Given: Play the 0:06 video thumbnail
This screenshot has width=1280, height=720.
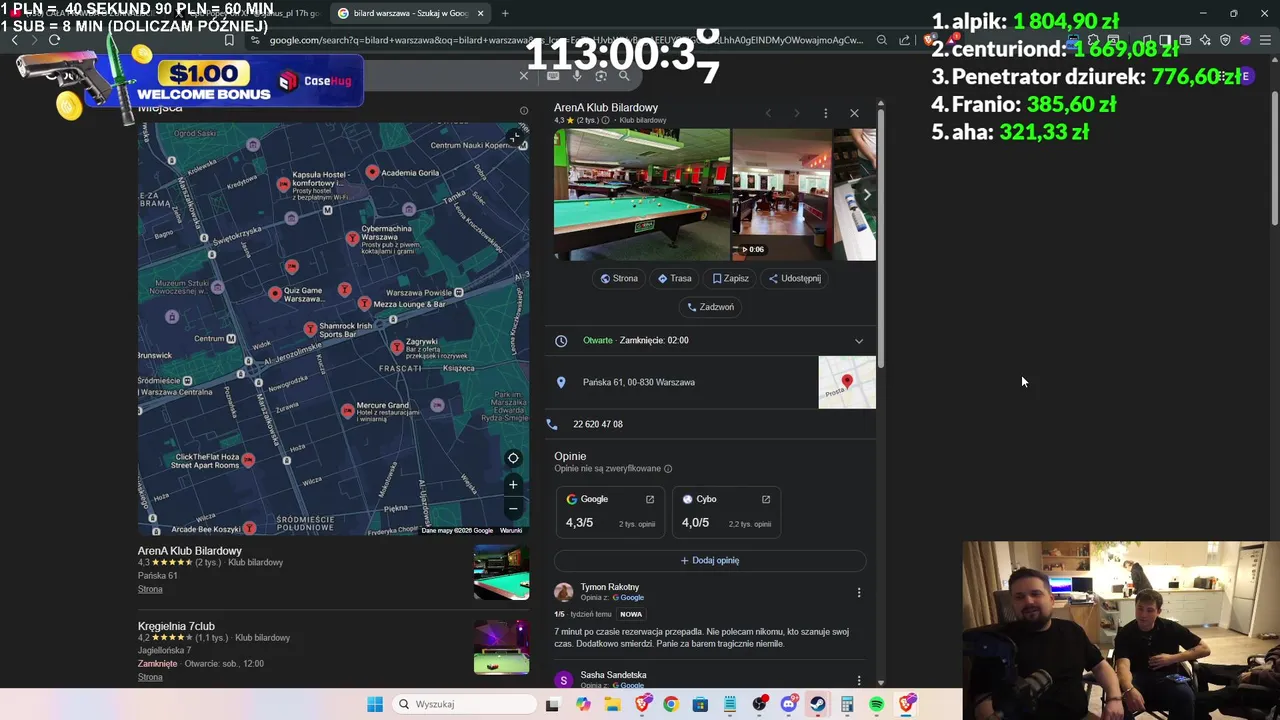Looking at the screenshot, I should tap(782, 194).
